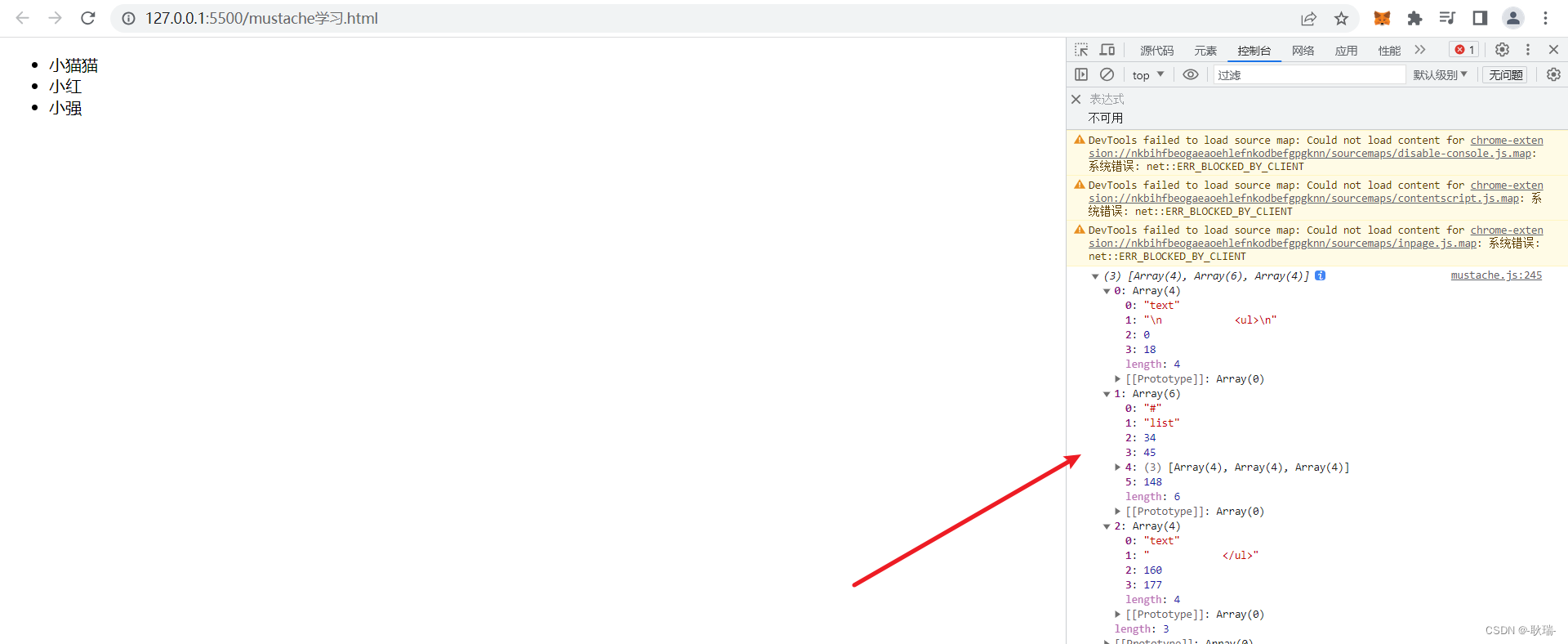Image resolution: width=1568 pixels, height=644 pixels.
Task: Select the 控制台 tab
Action: 1254,51
